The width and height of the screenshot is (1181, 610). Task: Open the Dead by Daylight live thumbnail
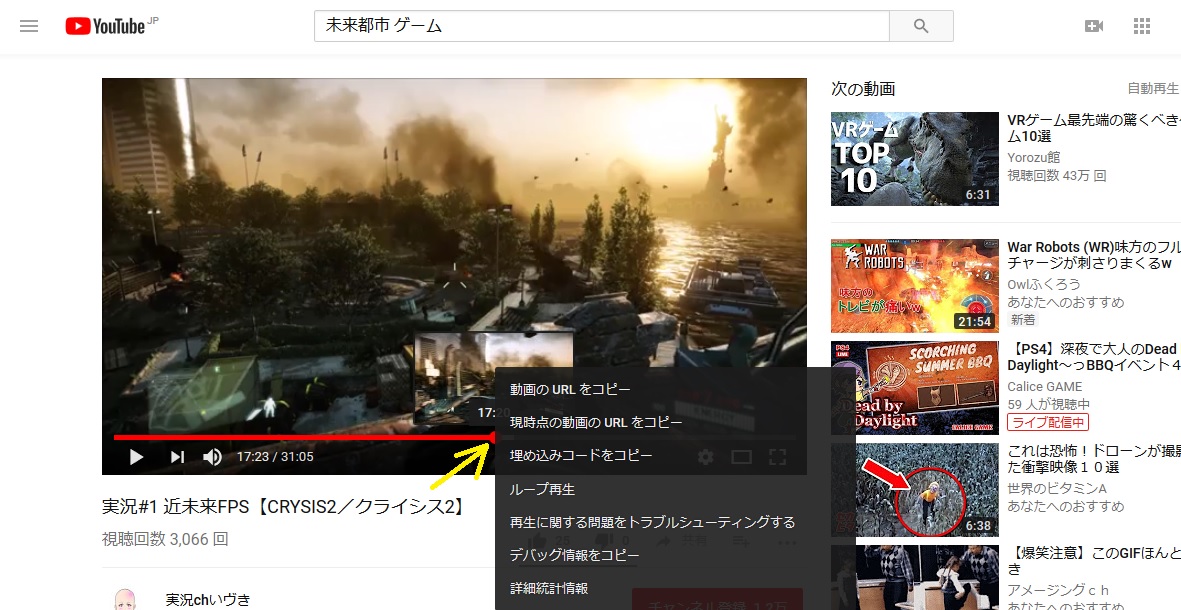(x=914, y=388)
